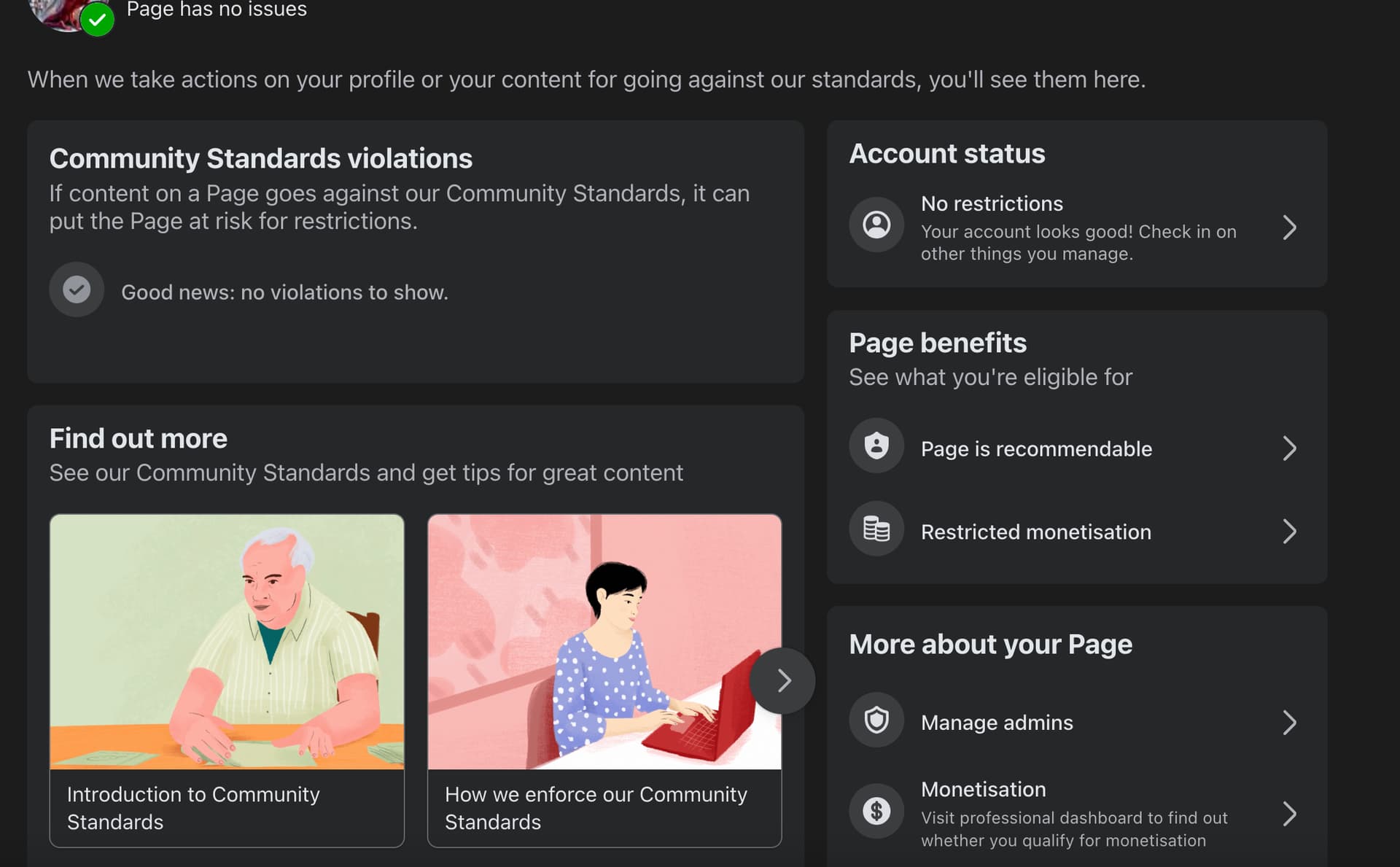Open the Monetisation chevron arrow

pyautogui.click(x=1289, y=814)
